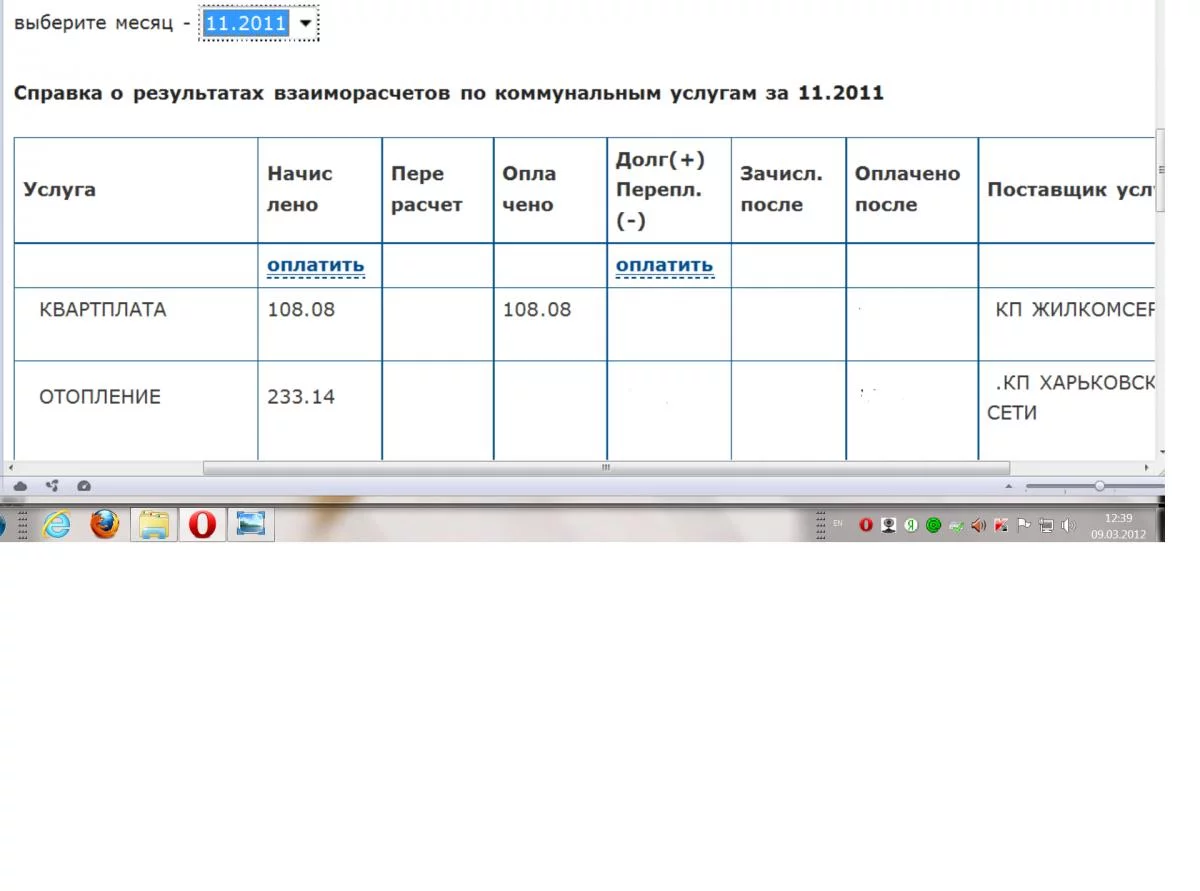Click horizontal scrollbar left arrow
The height and width of the screenshot is (891, 1200).
pos(10,467)
